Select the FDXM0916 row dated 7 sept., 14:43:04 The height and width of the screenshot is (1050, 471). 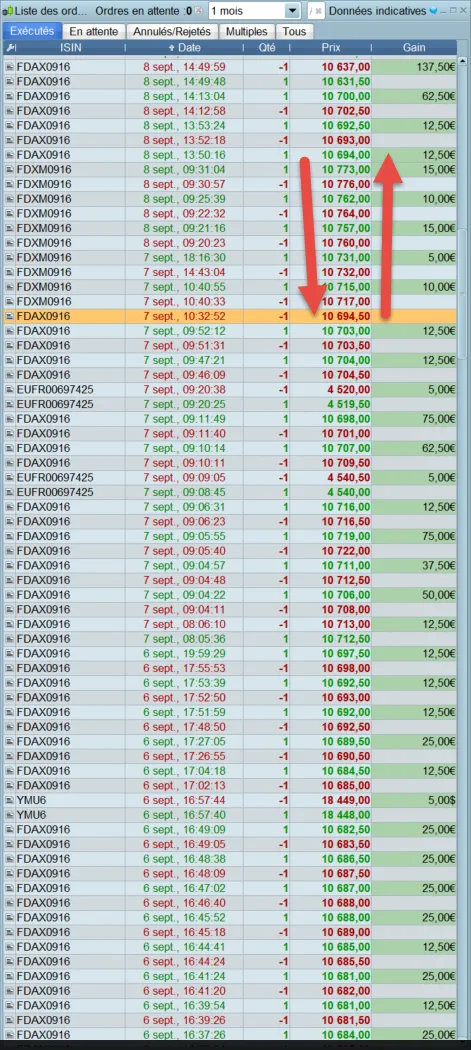(230, 273)
